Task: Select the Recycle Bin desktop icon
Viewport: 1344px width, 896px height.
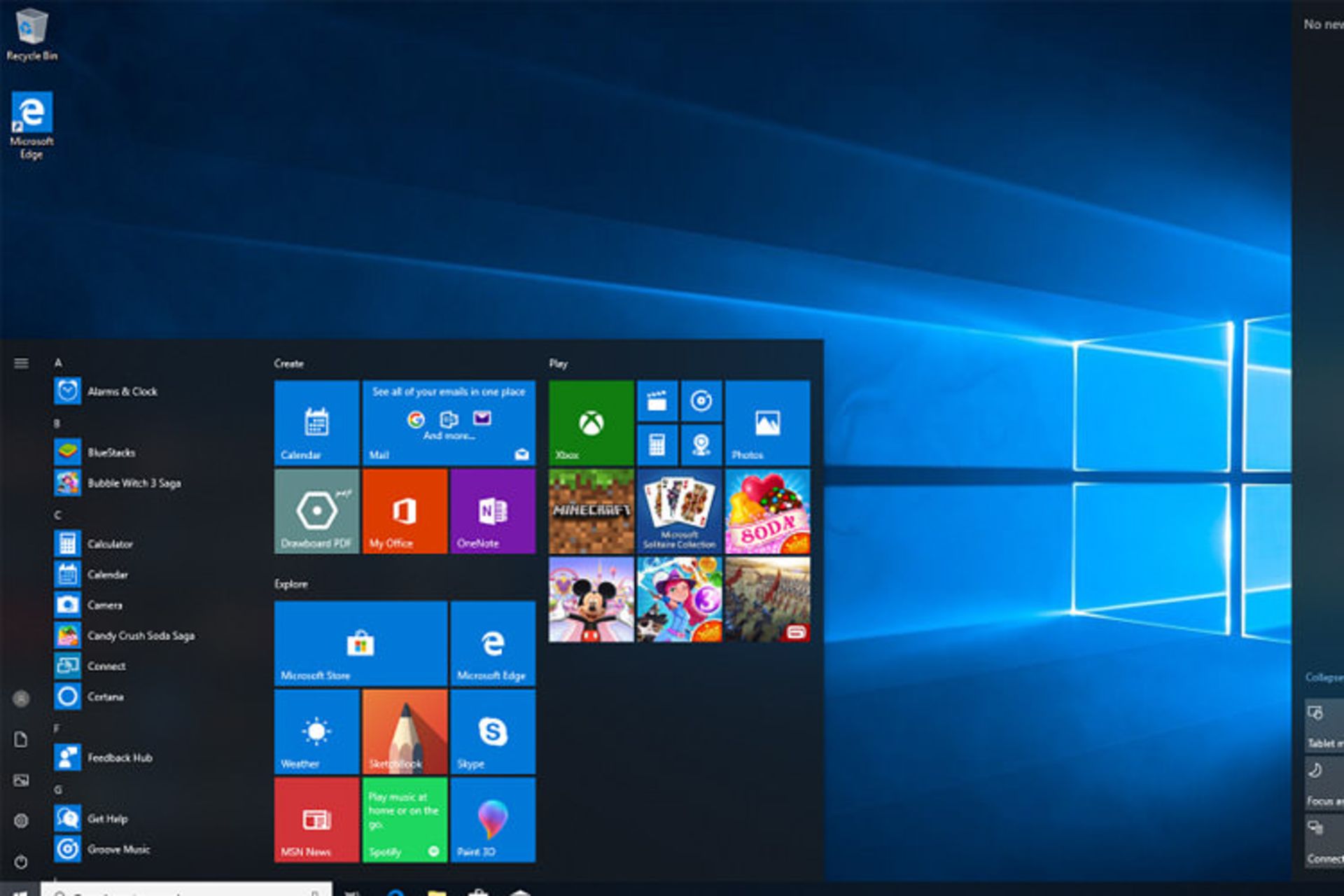Action: coord(31,34)
